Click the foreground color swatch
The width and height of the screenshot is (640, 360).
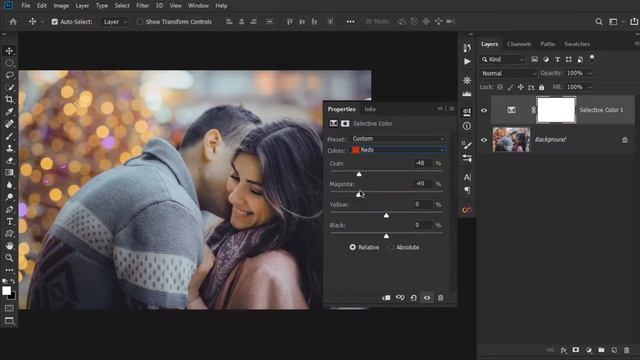(7, 291)
